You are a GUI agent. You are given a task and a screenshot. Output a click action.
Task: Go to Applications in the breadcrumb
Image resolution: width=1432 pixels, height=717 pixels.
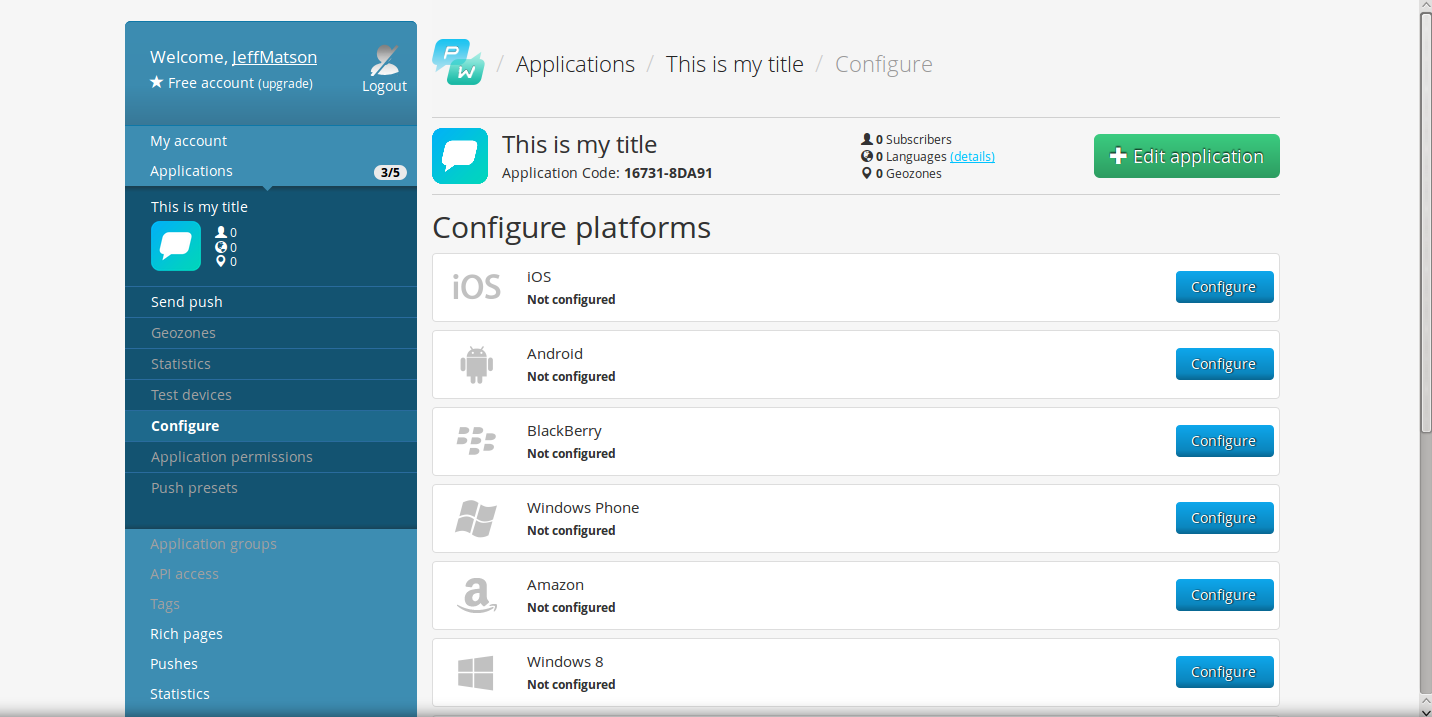[575, 64]
